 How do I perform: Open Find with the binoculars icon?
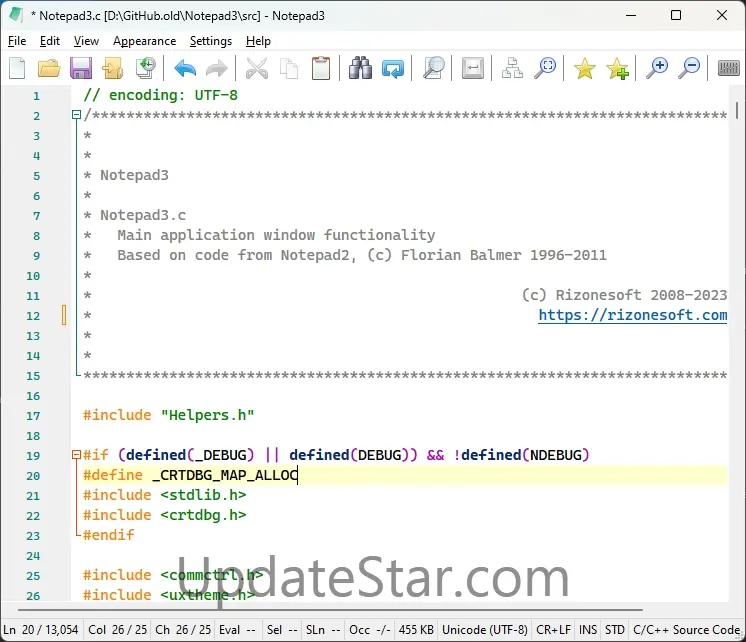coord(360,68)
